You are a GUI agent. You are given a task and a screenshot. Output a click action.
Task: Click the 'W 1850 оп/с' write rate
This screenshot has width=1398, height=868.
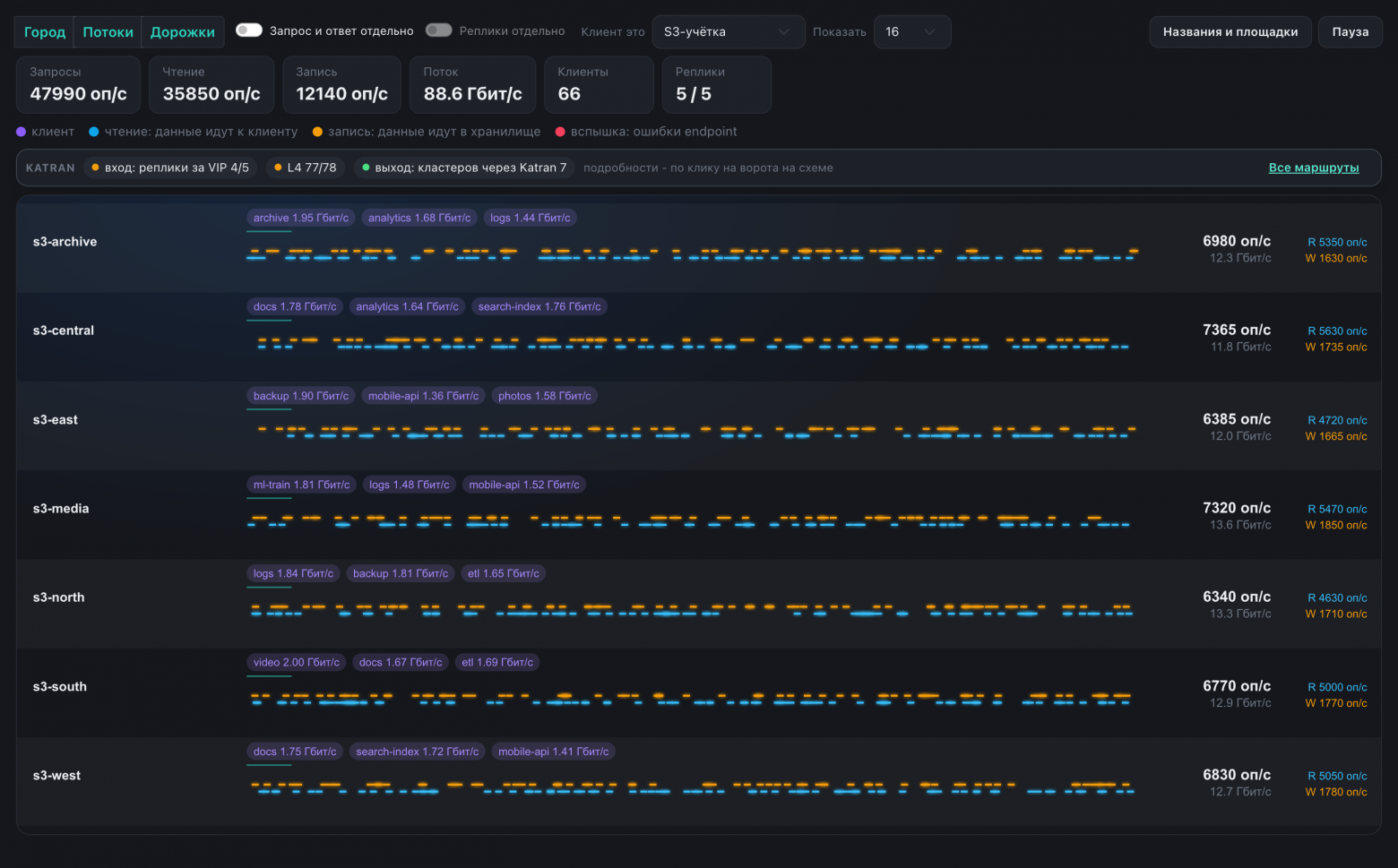point(1336,526)
